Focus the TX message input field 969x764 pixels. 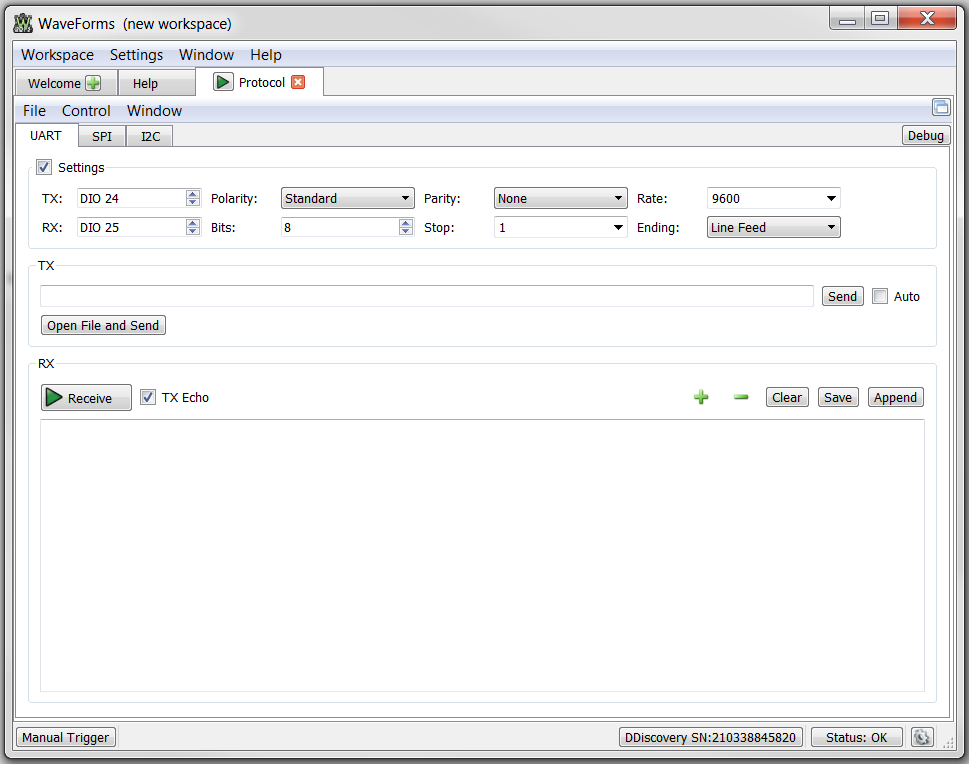pyautogui.click(x=427, y=296)
